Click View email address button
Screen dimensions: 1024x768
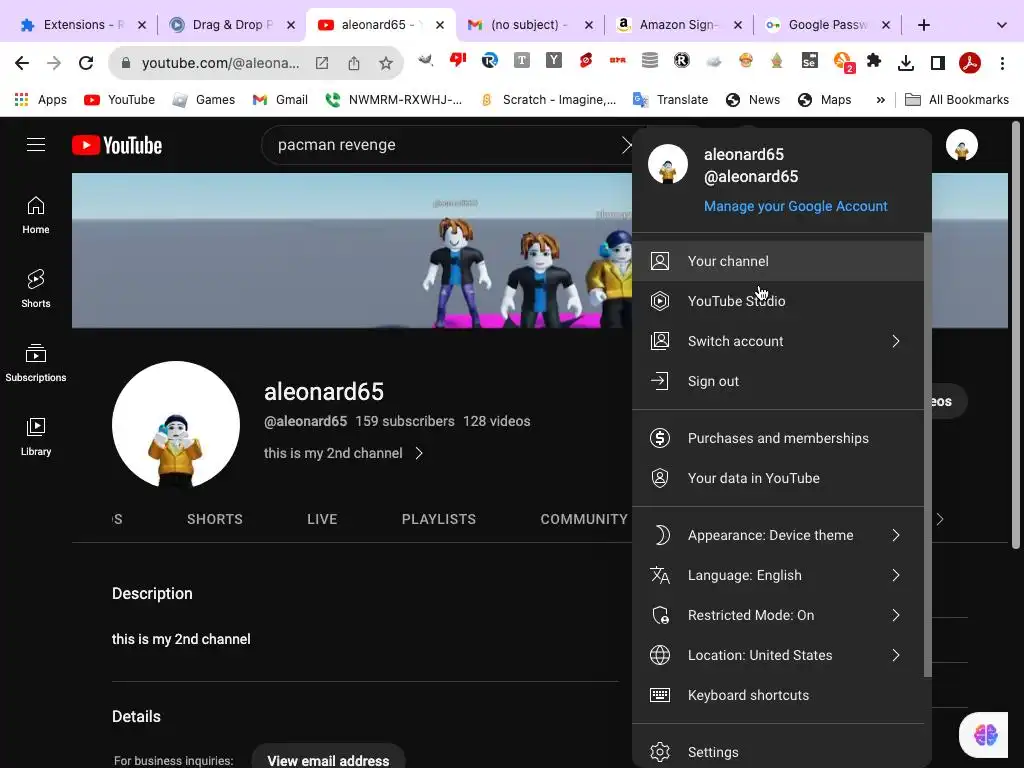tap(328, 760)
